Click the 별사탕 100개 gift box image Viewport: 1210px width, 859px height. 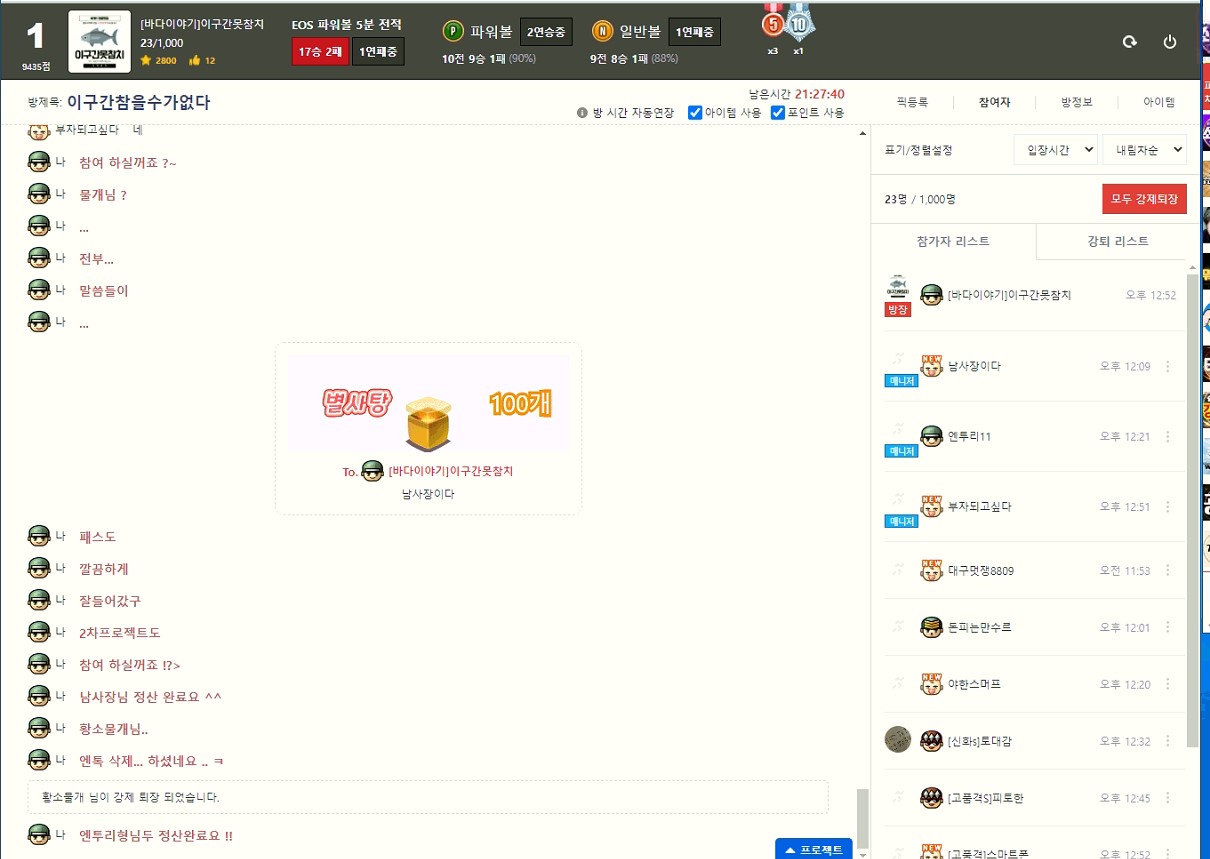coord(428,403)
